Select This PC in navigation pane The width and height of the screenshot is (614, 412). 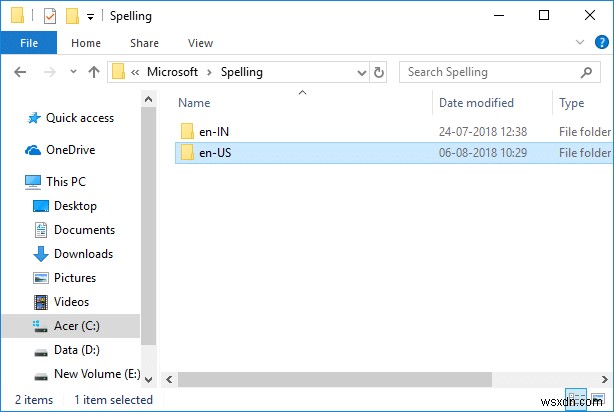tap(66, 182)
